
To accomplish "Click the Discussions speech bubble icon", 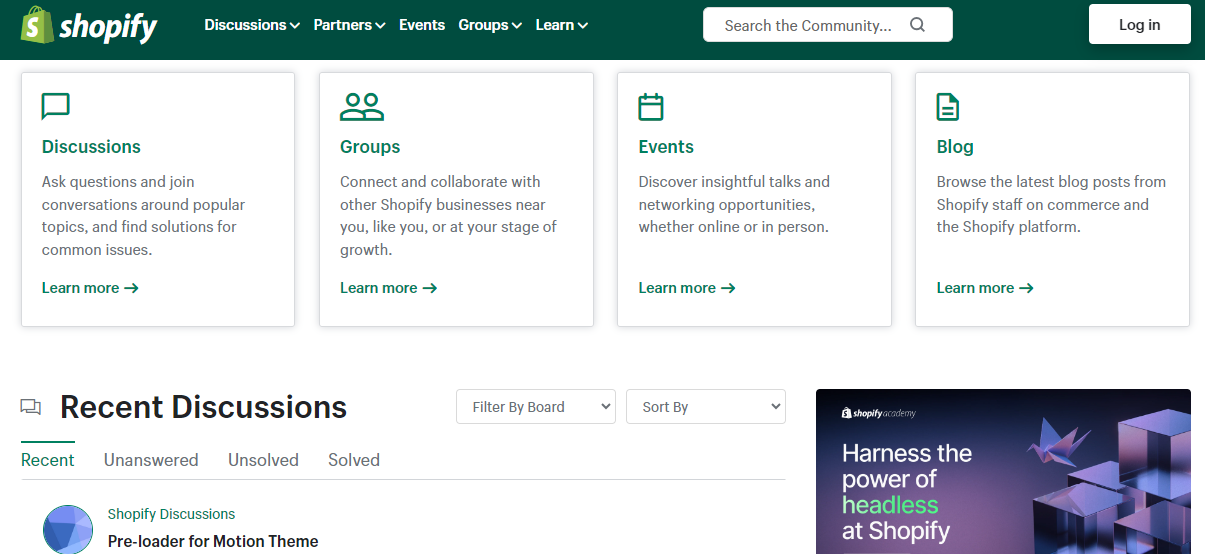I will [56, 106].
